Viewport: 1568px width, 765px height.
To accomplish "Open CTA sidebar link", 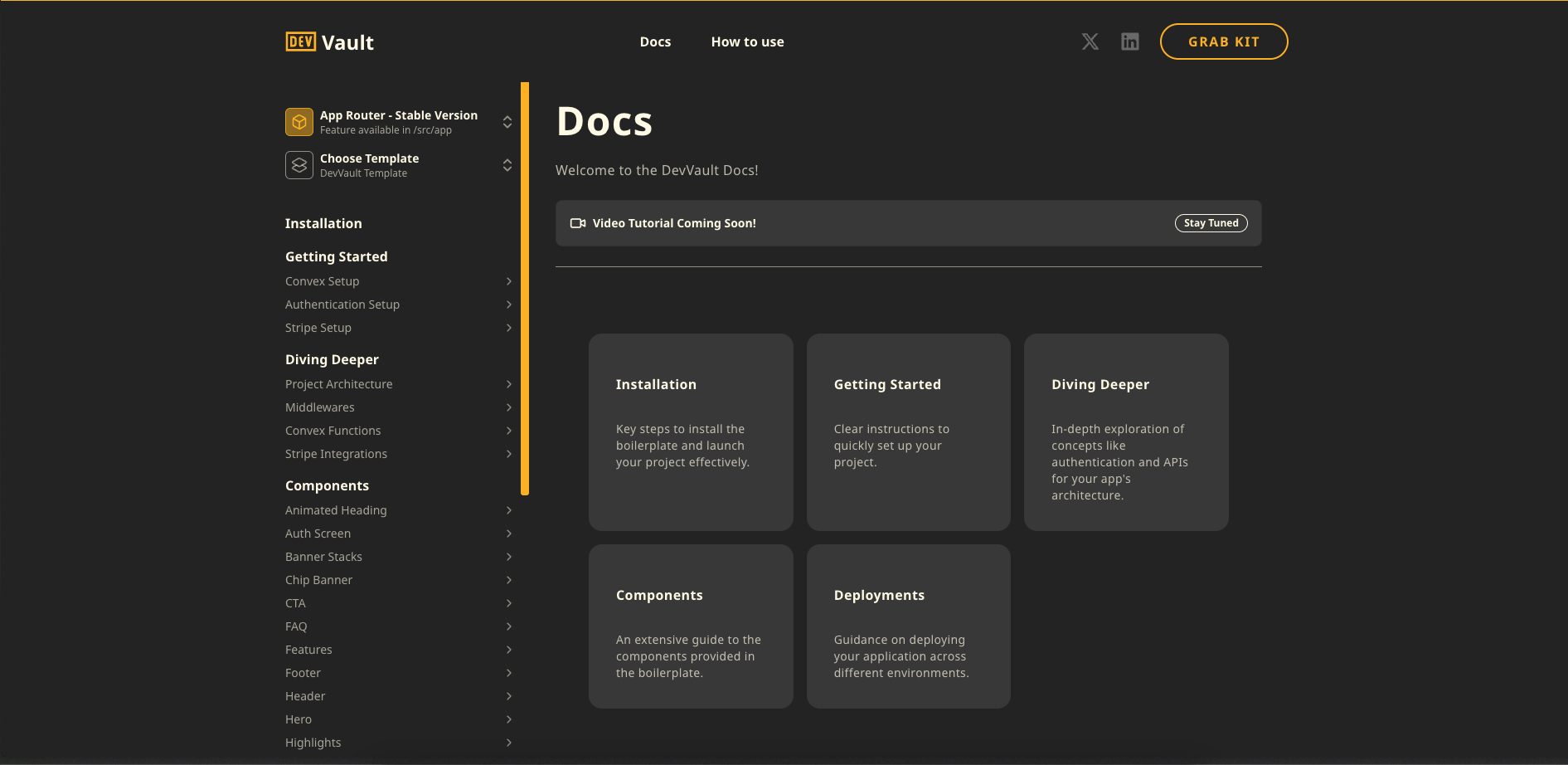I will tap(296, 603).
